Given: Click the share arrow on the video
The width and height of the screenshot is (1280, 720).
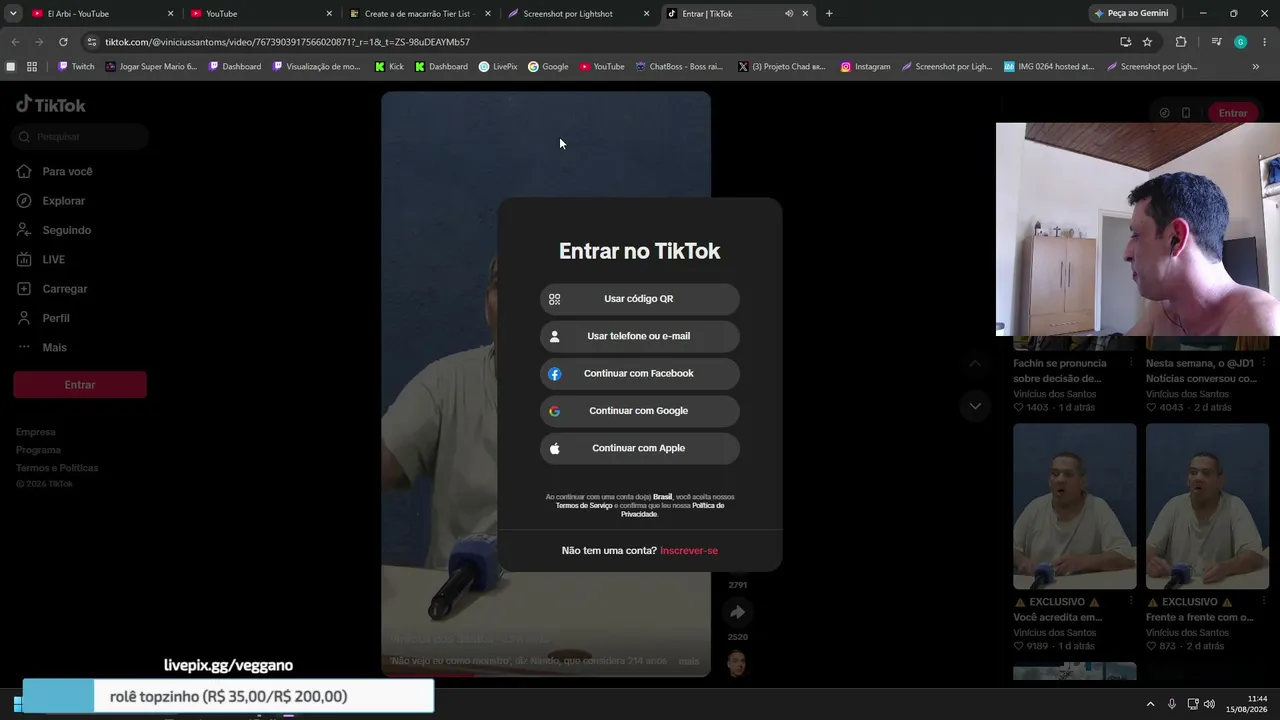Looking at the screenshot, I should click(x=738, y=612).
